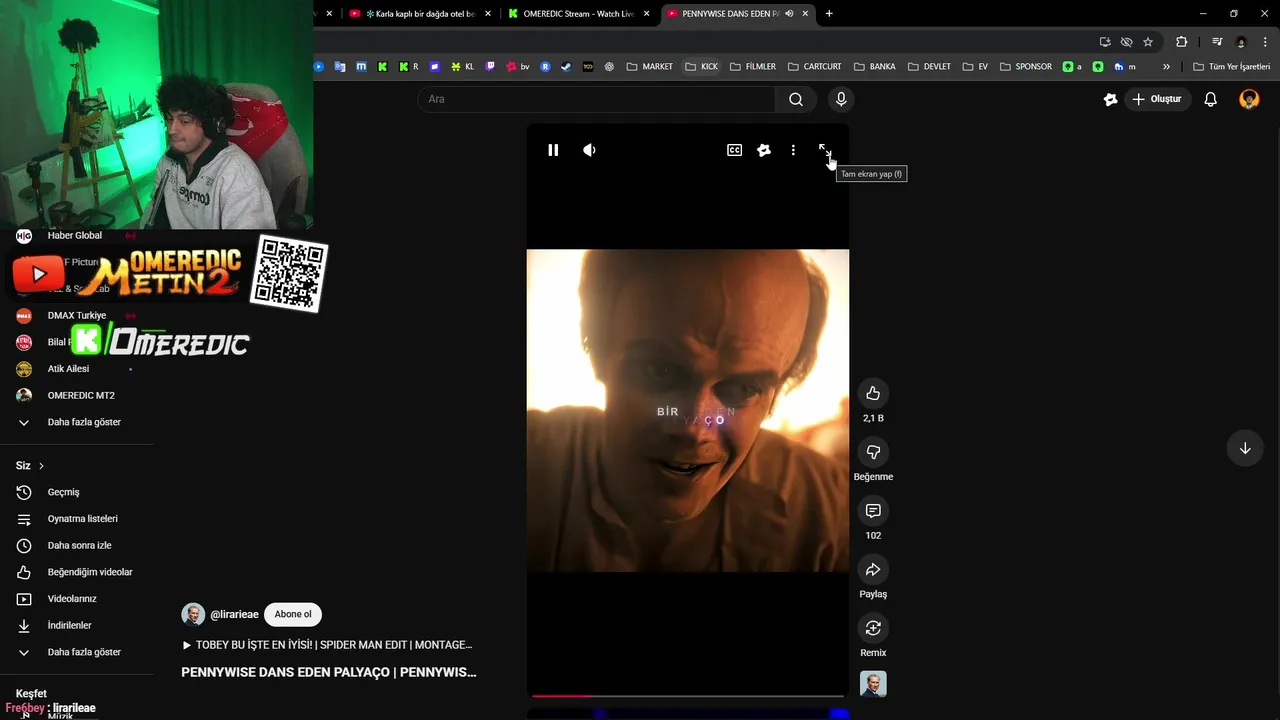Open the FİLMLER bookmarks folder
This screenshot has width=1280, height=720.
(753, 67)
